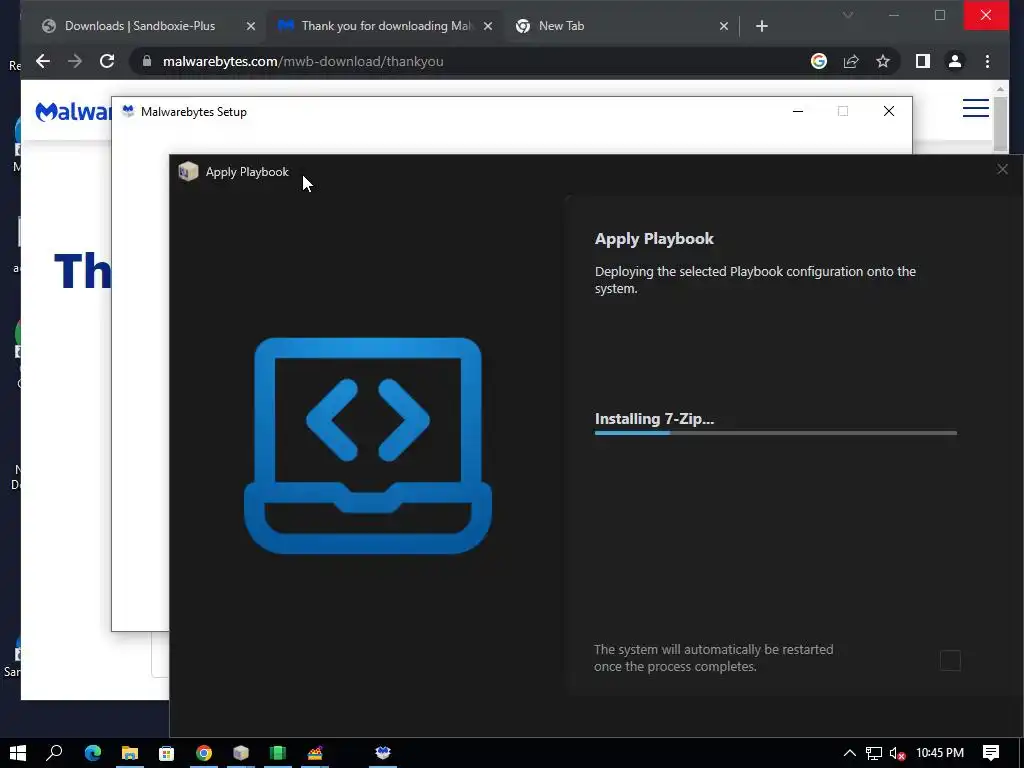Click the Malwarebytes logo on the webpage

pos(73,112)
